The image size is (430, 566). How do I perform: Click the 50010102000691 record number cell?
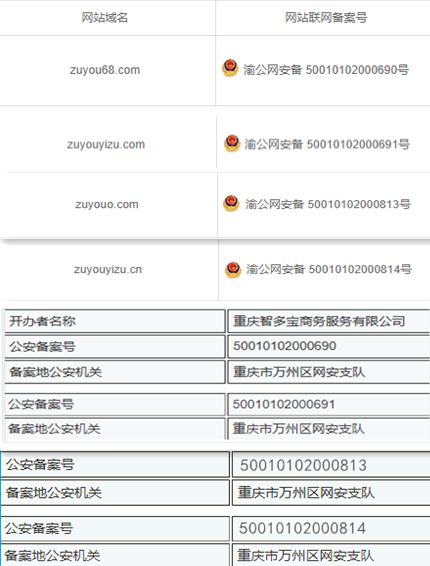pos(329,404)
